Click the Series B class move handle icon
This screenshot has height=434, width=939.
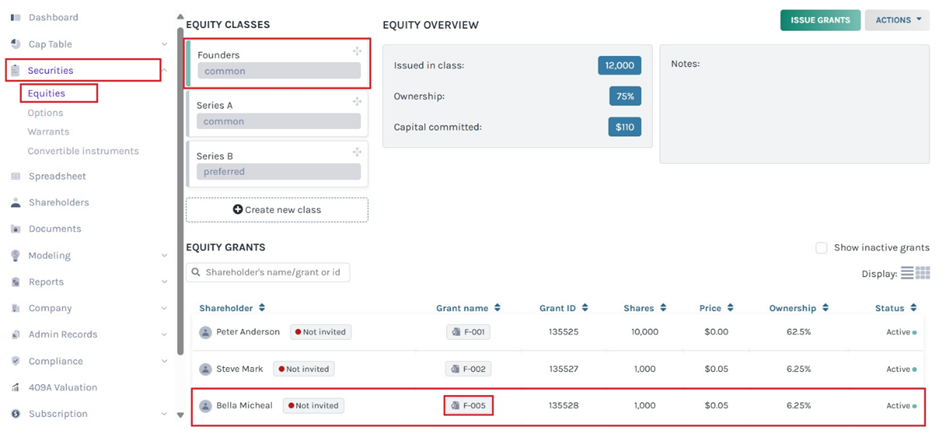[357, 151]
